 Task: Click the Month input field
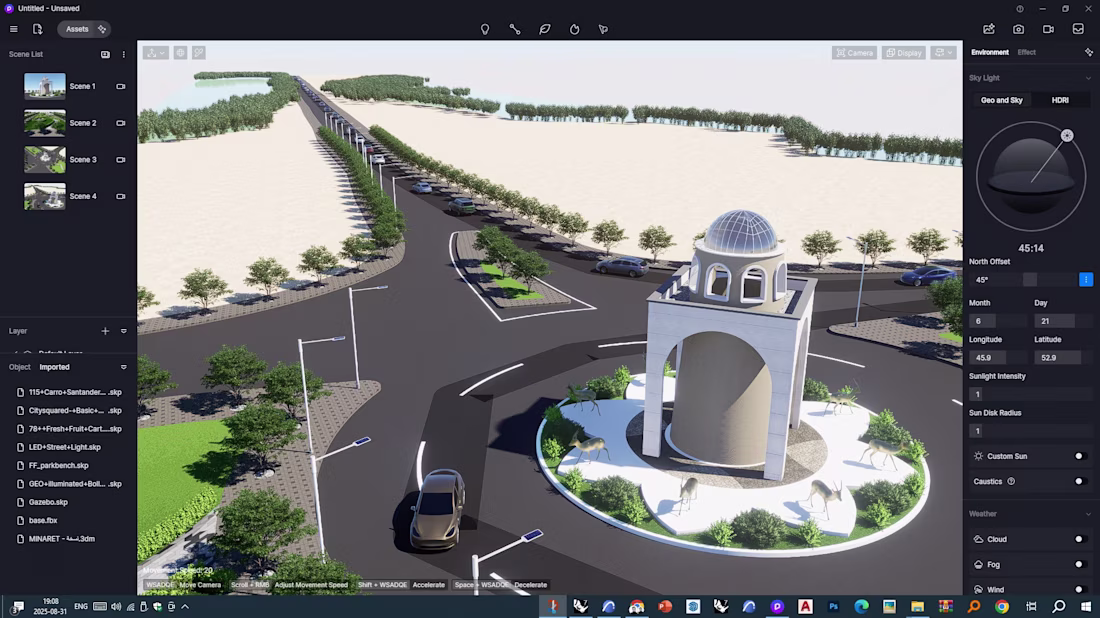(998, 321)
